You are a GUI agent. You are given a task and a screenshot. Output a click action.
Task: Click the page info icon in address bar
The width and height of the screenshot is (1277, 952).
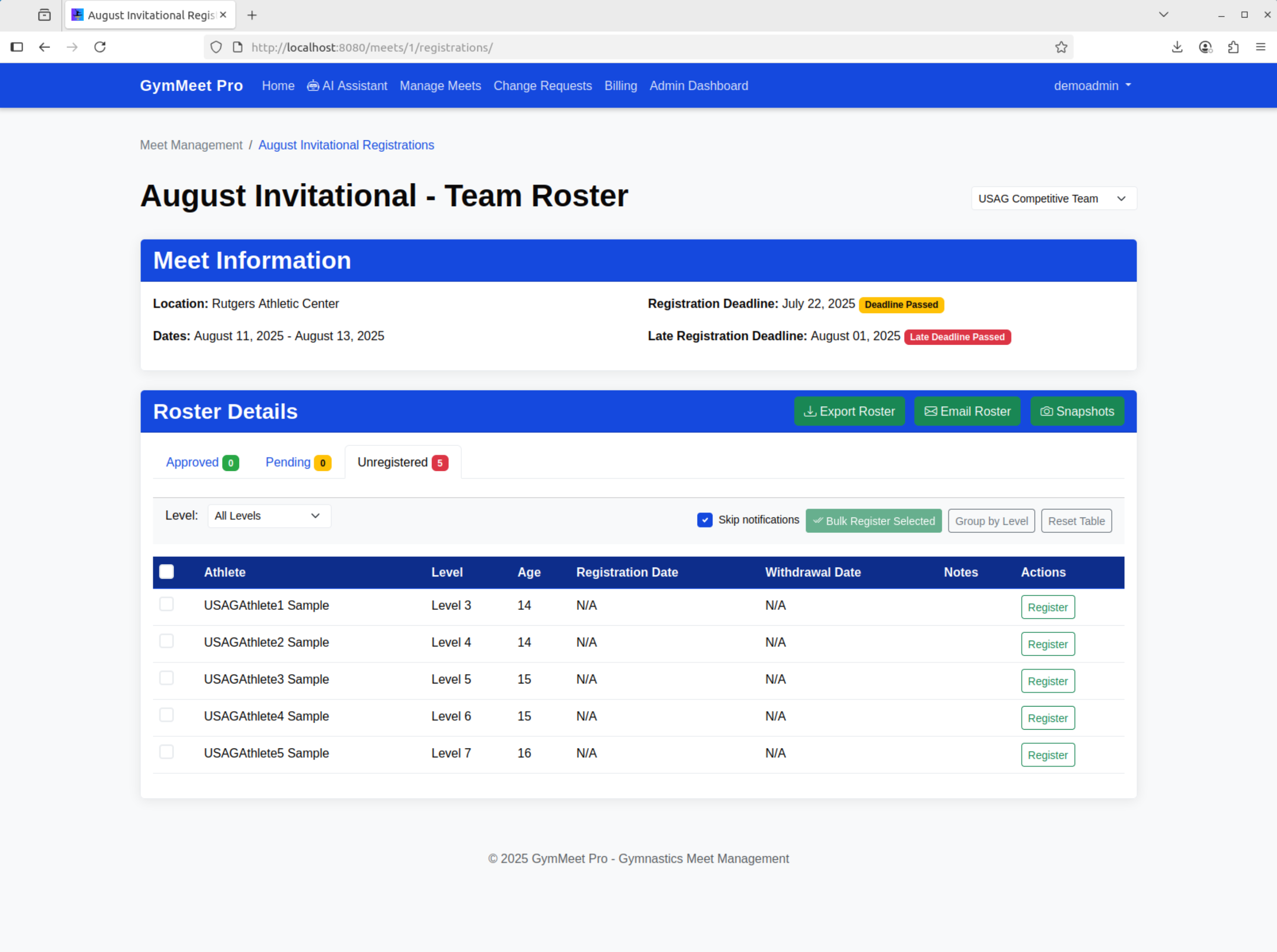click(x=237, y=47)
